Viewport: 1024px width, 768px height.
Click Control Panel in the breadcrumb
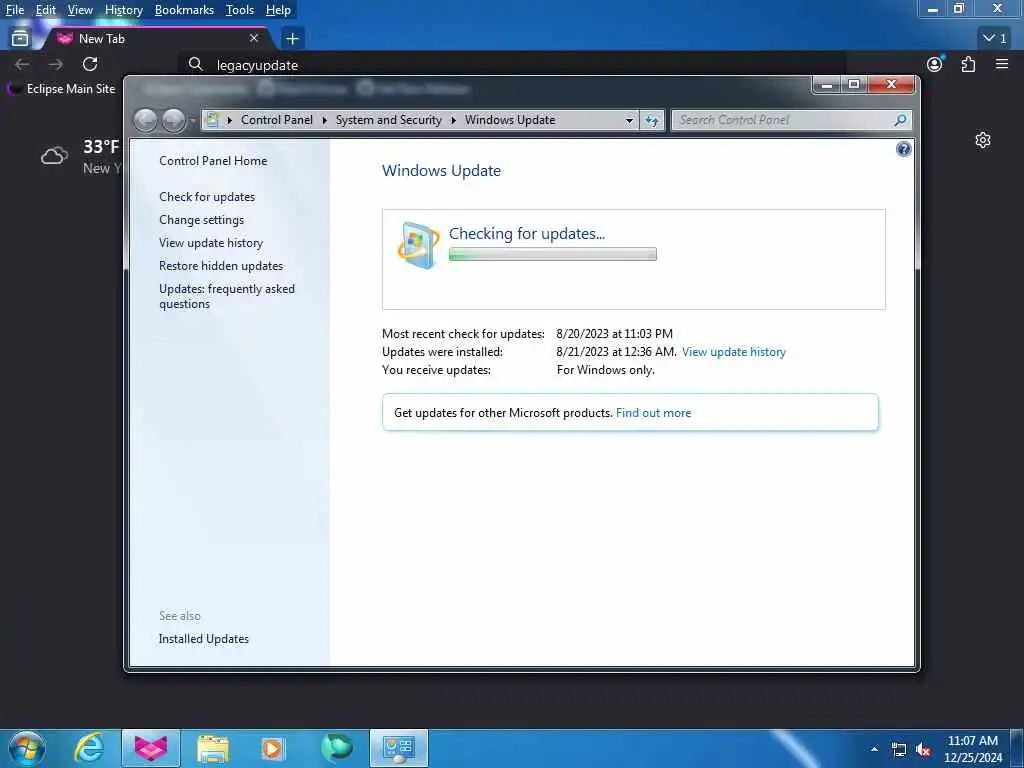(277, 120)
